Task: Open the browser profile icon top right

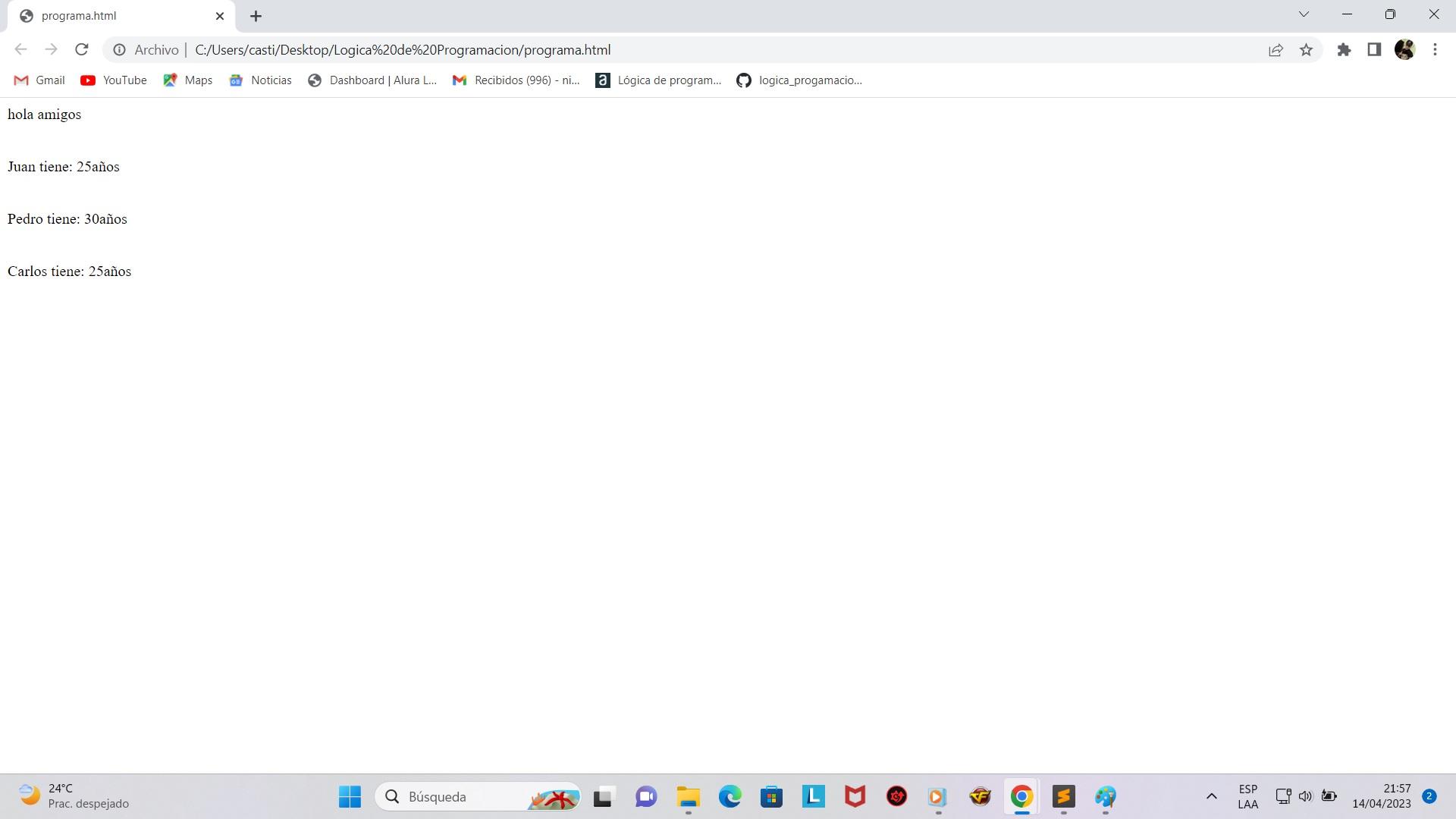Action: (1405, 50)
